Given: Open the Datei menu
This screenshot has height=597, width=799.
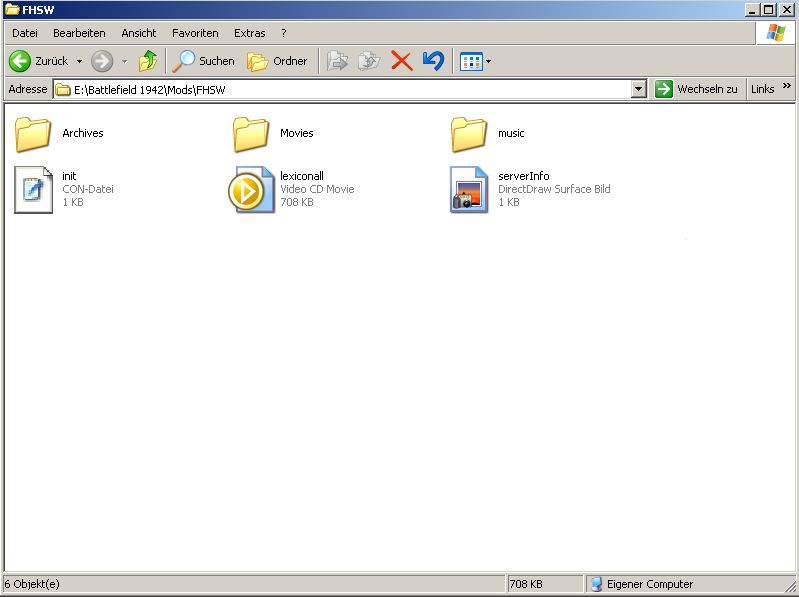Looking at the screenshot, I should click(25, 33).
